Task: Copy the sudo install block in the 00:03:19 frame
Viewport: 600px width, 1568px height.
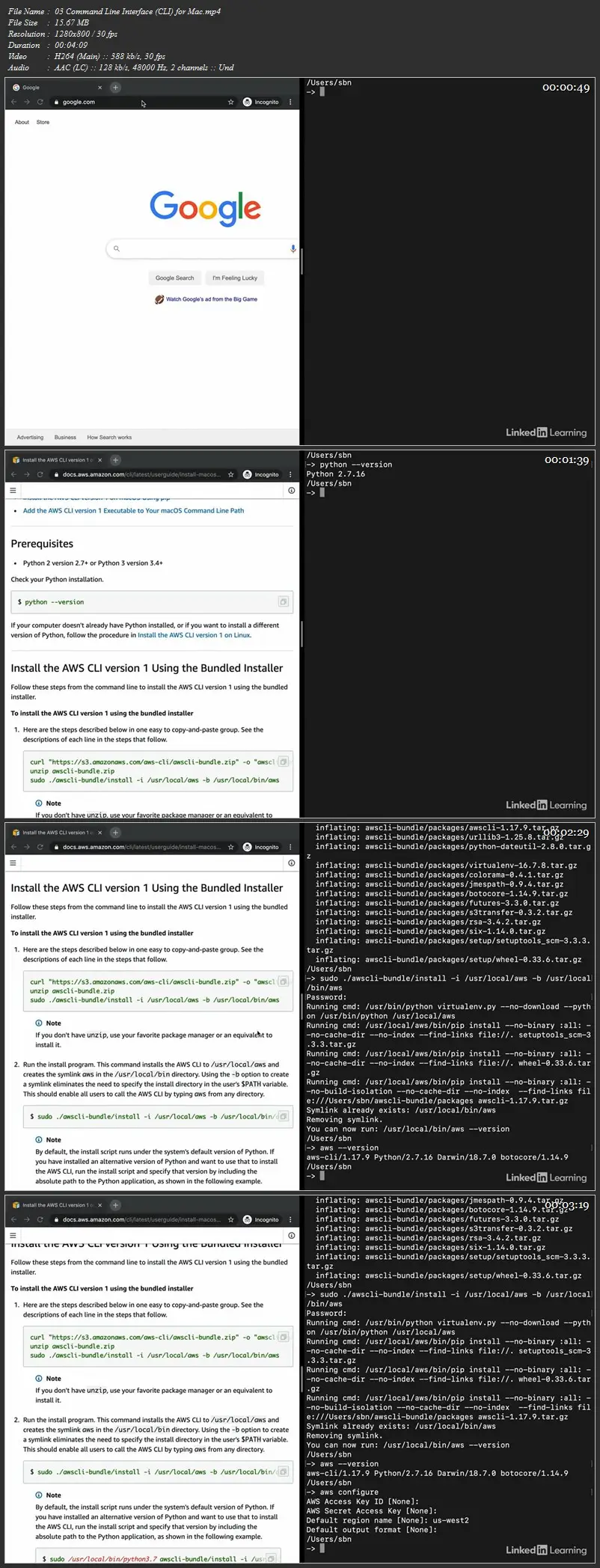Action: click(x=284, y=1471)
